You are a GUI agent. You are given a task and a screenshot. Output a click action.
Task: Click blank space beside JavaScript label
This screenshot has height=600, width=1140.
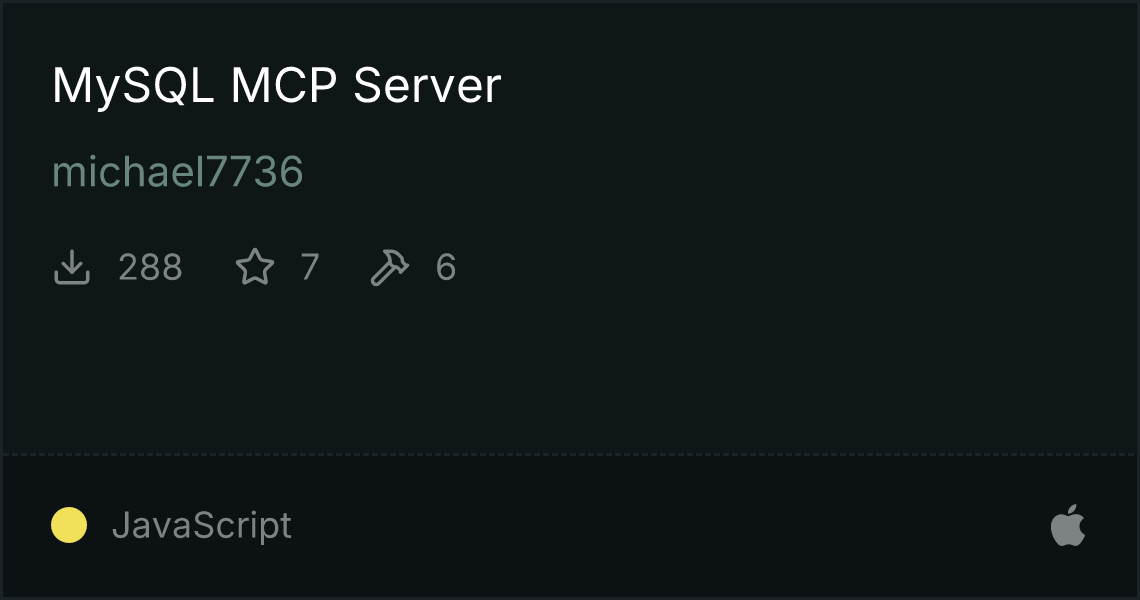point(654,525)
